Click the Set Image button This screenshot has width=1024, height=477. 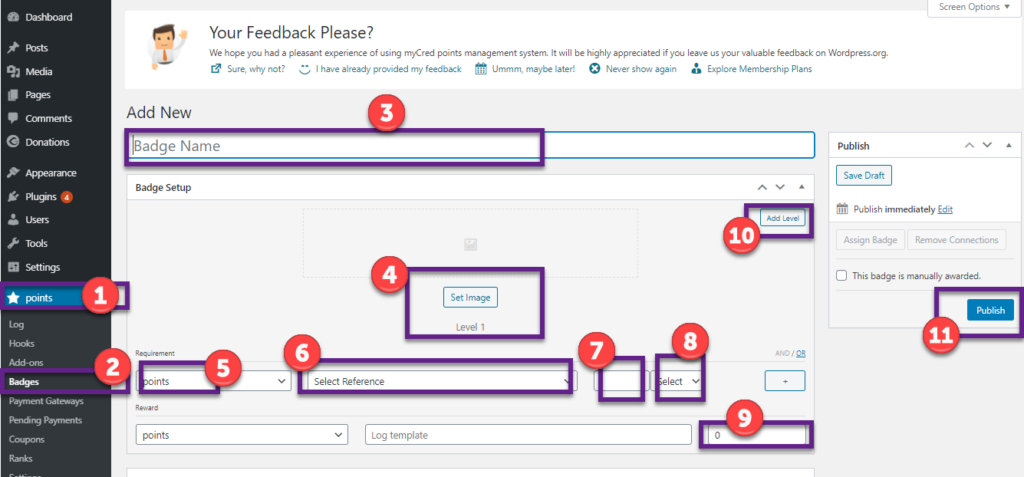pos(470,297)
